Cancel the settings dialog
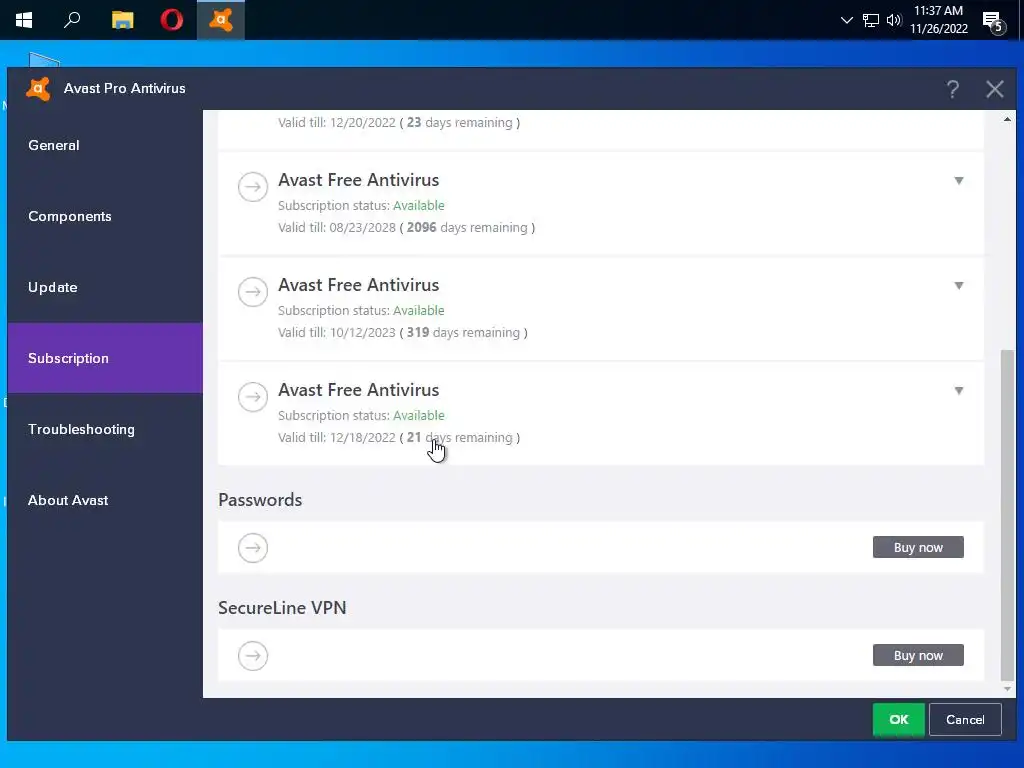This screenshot has width=1024, height=768. click(x=965, y=720)
